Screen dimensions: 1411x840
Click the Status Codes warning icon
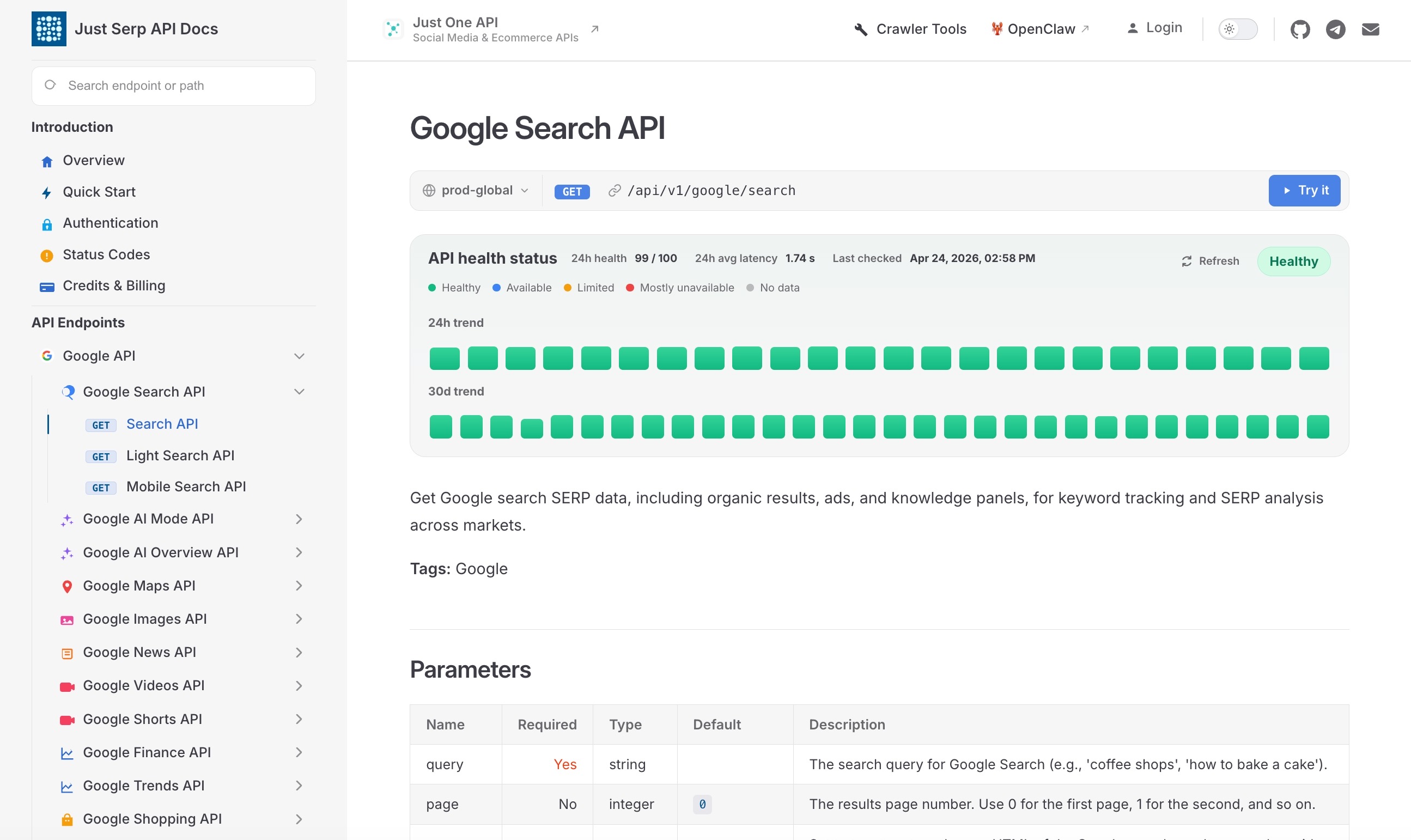pyautogui.click(x=47, y=256)
